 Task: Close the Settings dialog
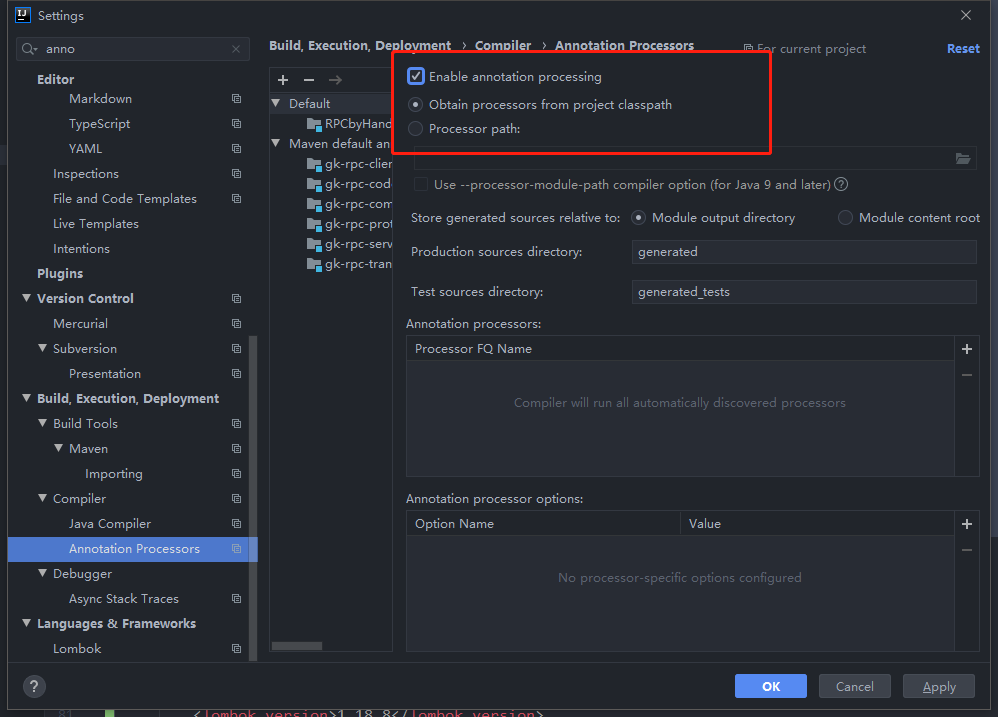pyautogui.click(x=966, y=15)
